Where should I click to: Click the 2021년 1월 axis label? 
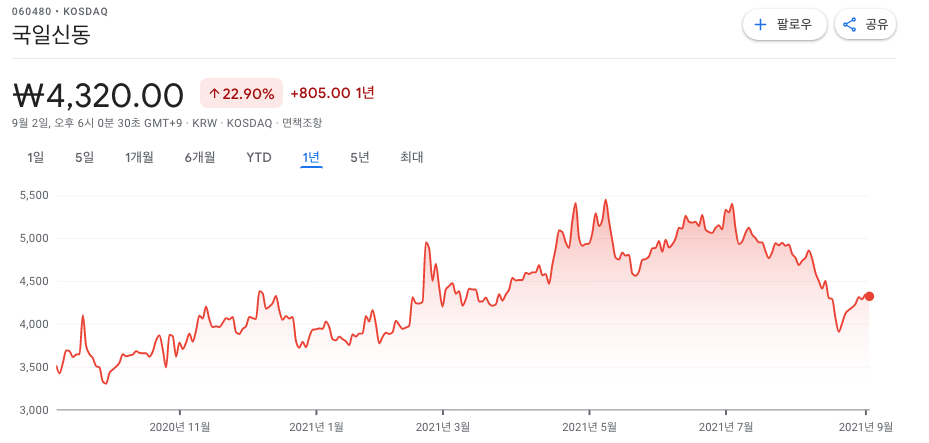point(316,427)
